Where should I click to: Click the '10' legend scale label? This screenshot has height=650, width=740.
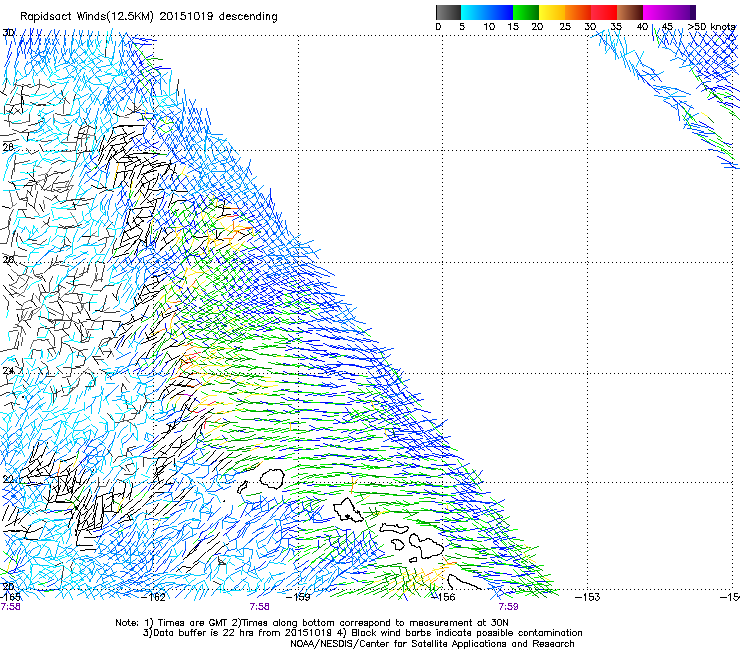tap(489, 27)
